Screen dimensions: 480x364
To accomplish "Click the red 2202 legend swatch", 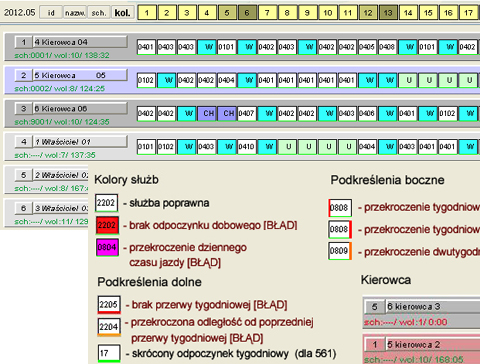I will point(107,225).
